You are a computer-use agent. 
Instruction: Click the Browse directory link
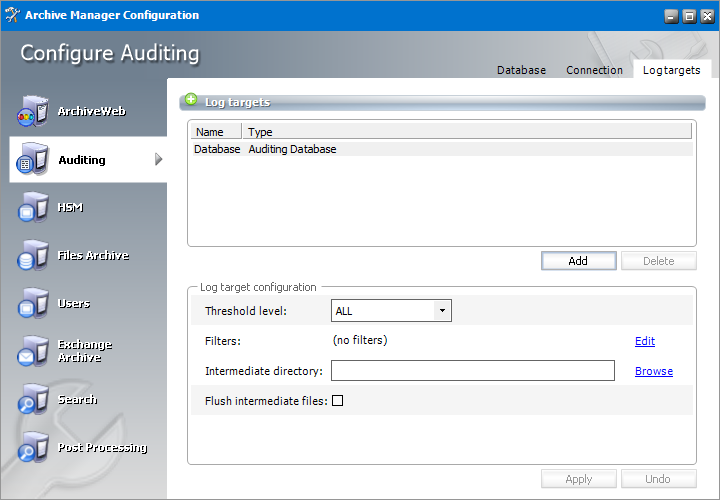coord(653,371)
